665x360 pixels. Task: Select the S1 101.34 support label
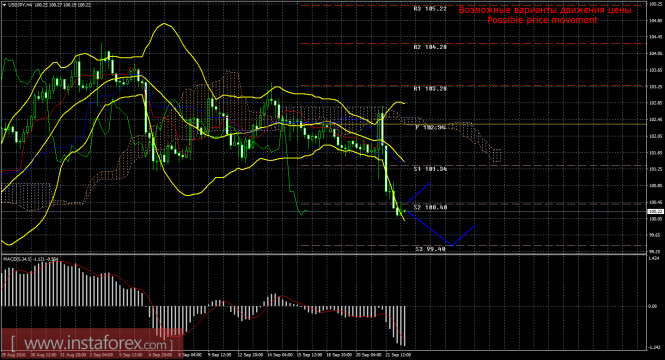click(430, 169)
